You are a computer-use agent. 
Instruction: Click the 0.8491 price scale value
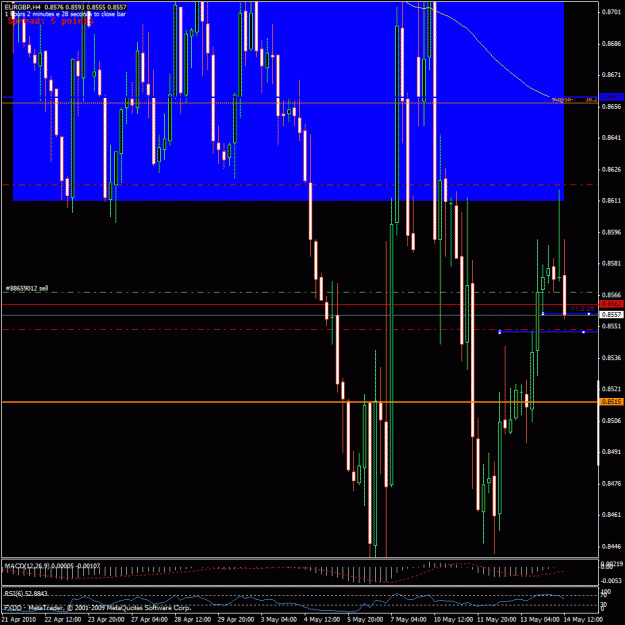(611, 452)
